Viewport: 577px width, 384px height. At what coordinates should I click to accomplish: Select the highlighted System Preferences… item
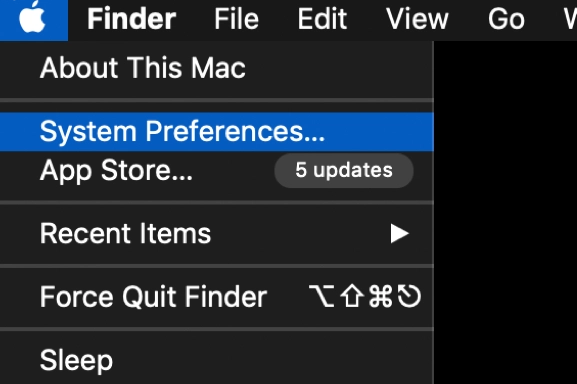click(217, 132)
